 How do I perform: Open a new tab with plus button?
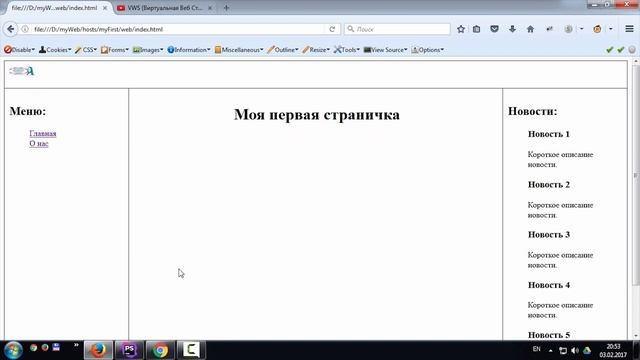(x=226, y=8)
